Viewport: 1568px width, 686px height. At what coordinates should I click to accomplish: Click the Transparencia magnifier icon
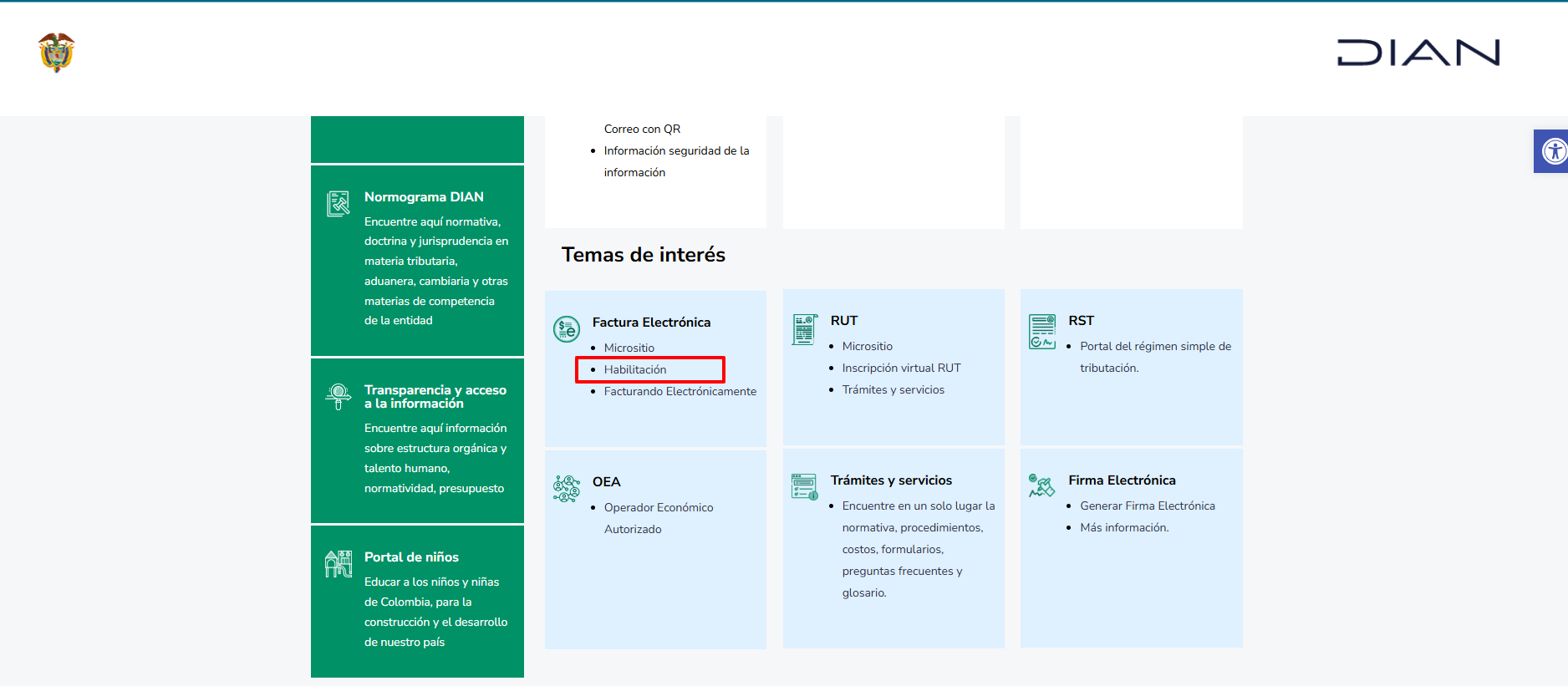(x=338, y=396)
